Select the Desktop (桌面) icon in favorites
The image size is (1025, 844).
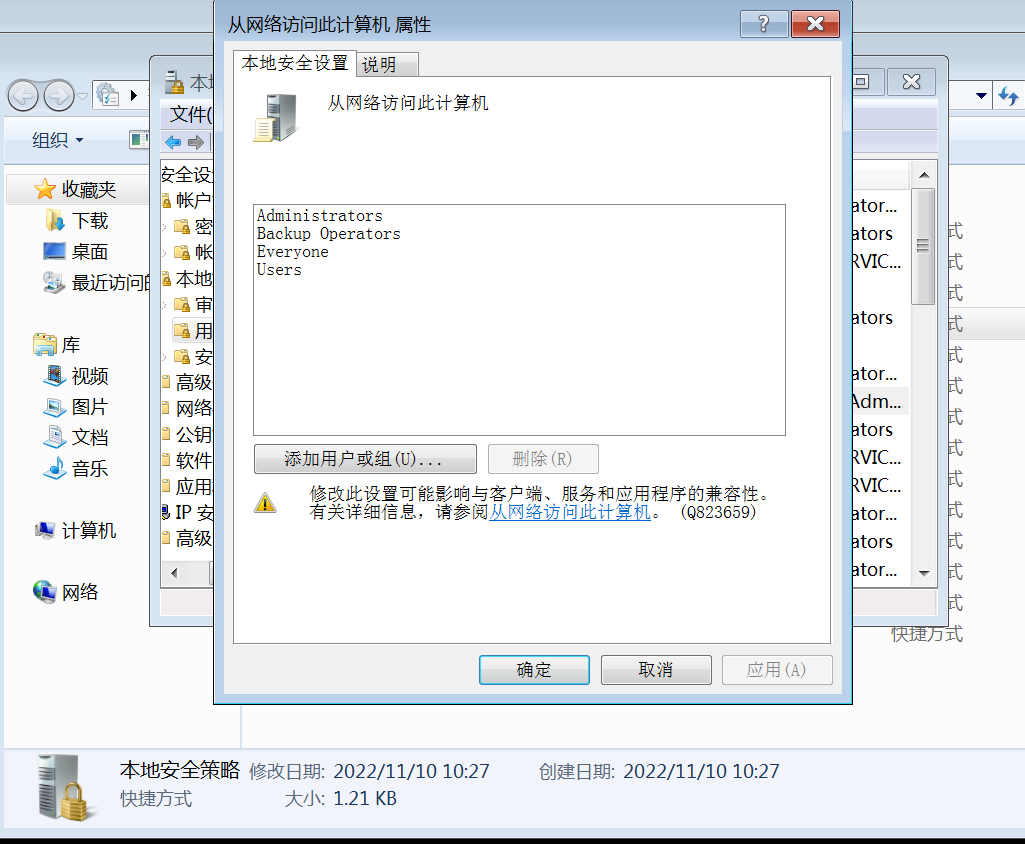54,252
